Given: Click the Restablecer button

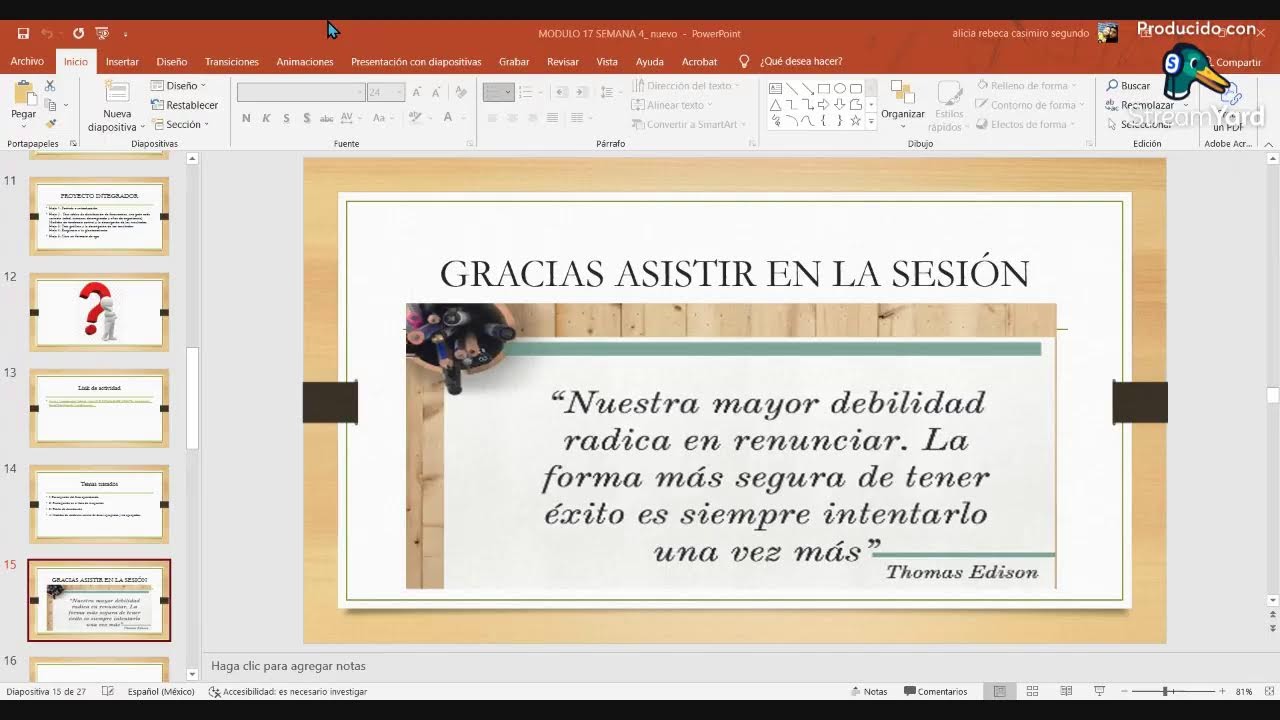Looking at the screenshot, I should tap(184, 105).
